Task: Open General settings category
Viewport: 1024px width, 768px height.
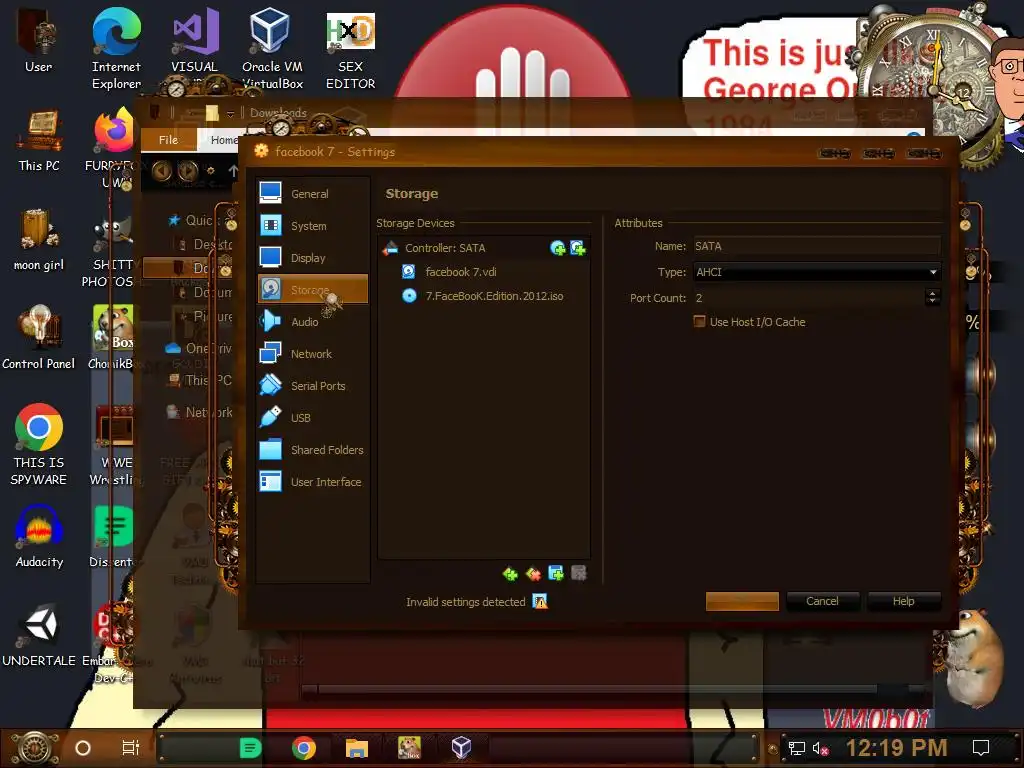Action: click(x=312, y=194)
